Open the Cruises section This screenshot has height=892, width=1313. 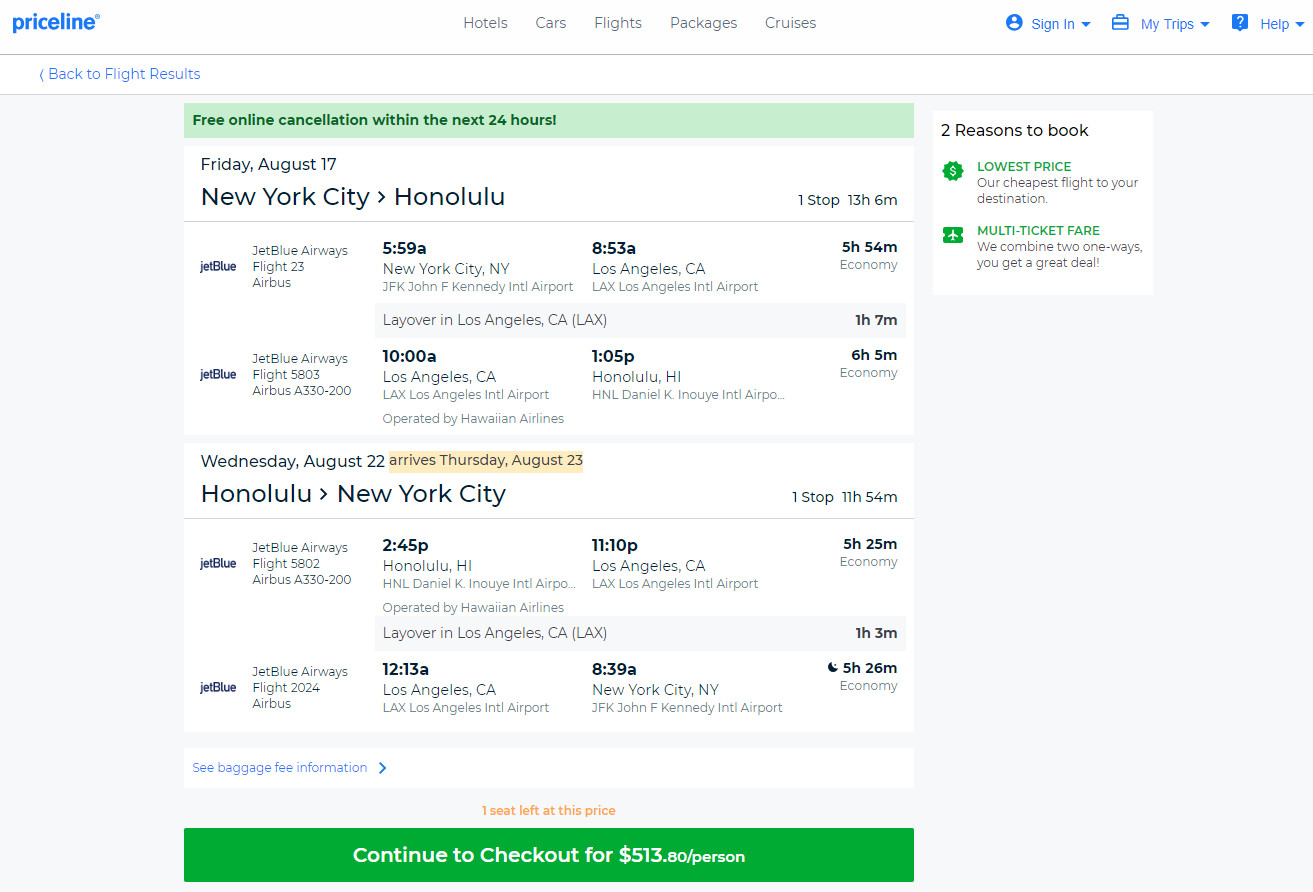(x=790, y=23)
